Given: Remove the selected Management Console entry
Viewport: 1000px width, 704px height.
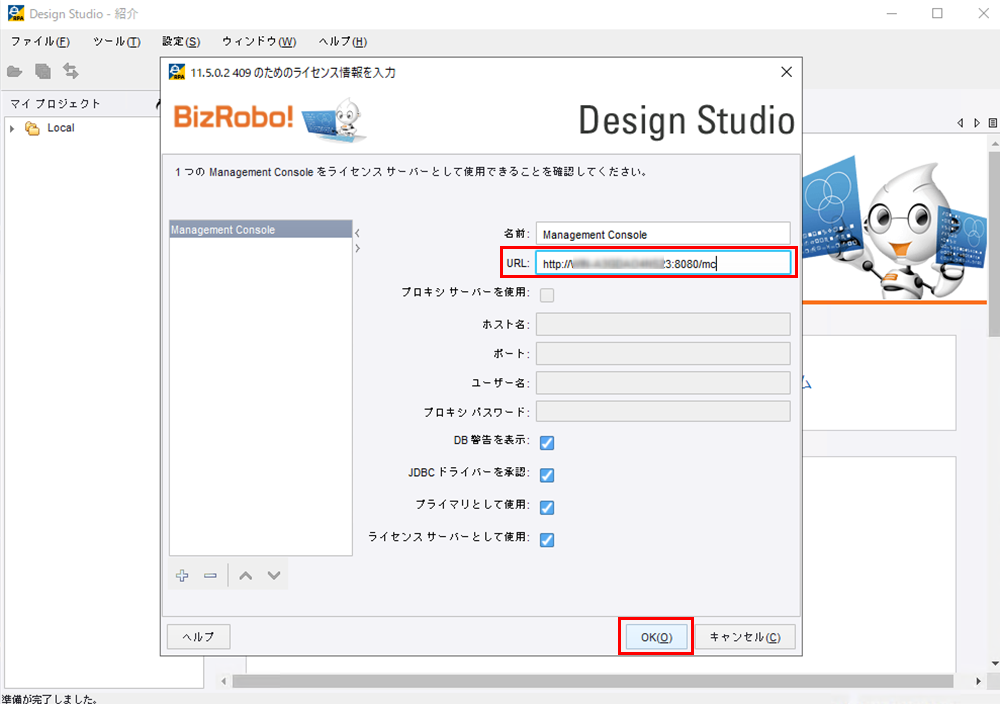Looking at the screenshot, I should tap(210, 576).
